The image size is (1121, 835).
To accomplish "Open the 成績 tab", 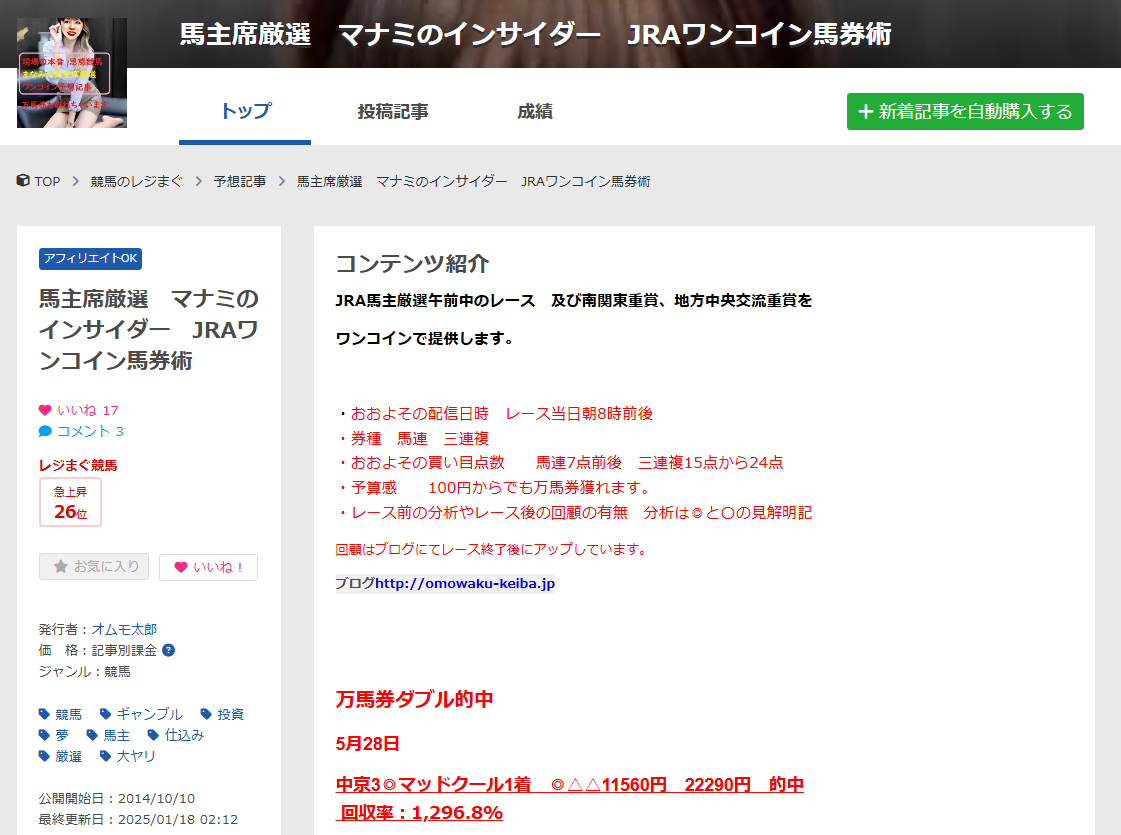I will pos(535,112).
